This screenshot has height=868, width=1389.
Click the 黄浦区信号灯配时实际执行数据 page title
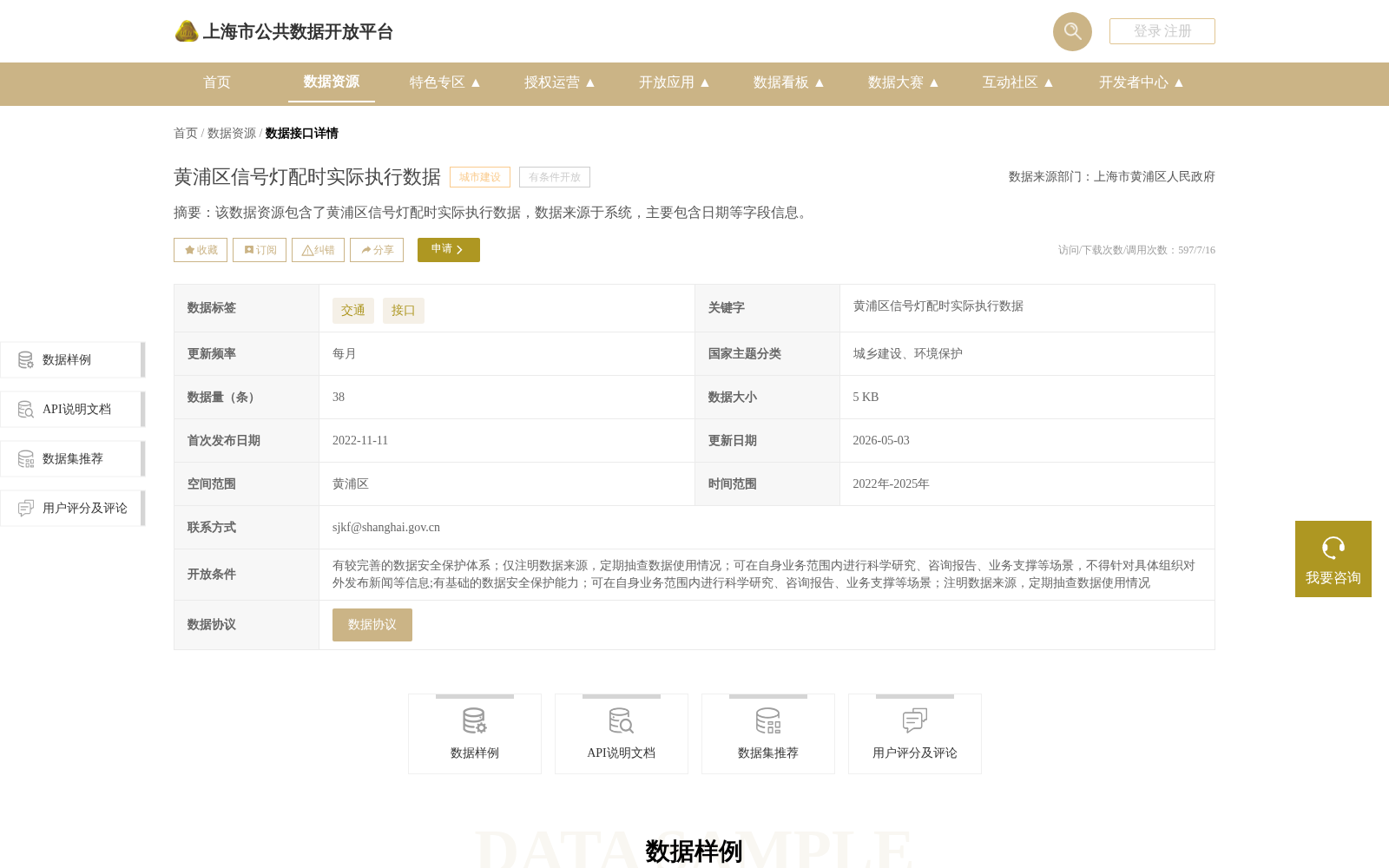click(307, 177)
